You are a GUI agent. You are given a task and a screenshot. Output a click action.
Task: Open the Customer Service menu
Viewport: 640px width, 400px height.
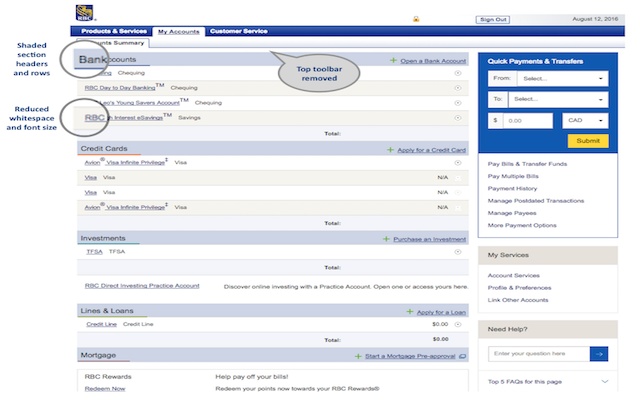coord(239,31)
